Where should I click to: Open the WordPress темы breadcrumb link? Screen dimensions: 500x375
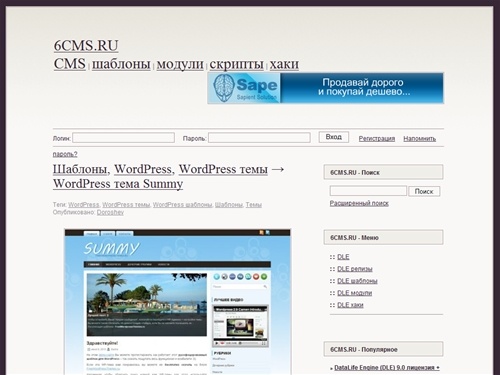[x=223, y=169]
